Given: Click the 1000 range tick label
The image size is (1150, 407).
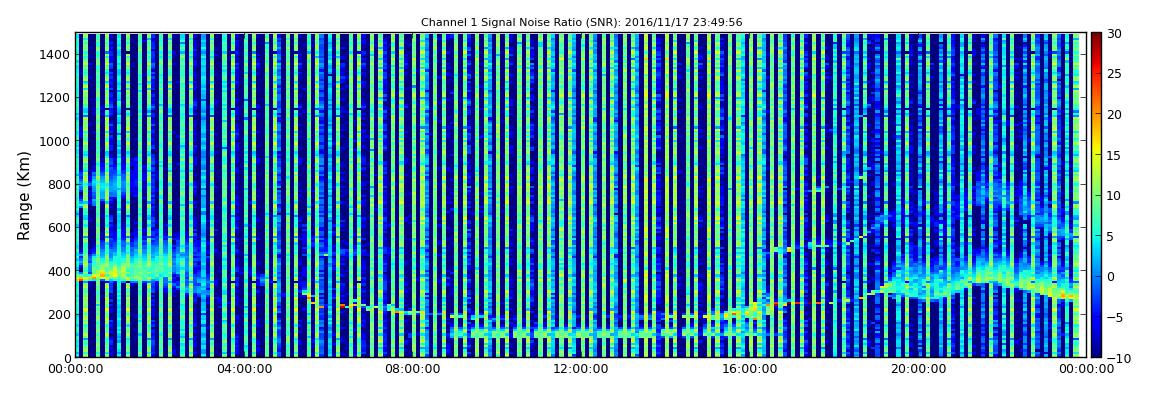Looking at the screenshot, I should (x=56, y=141).
